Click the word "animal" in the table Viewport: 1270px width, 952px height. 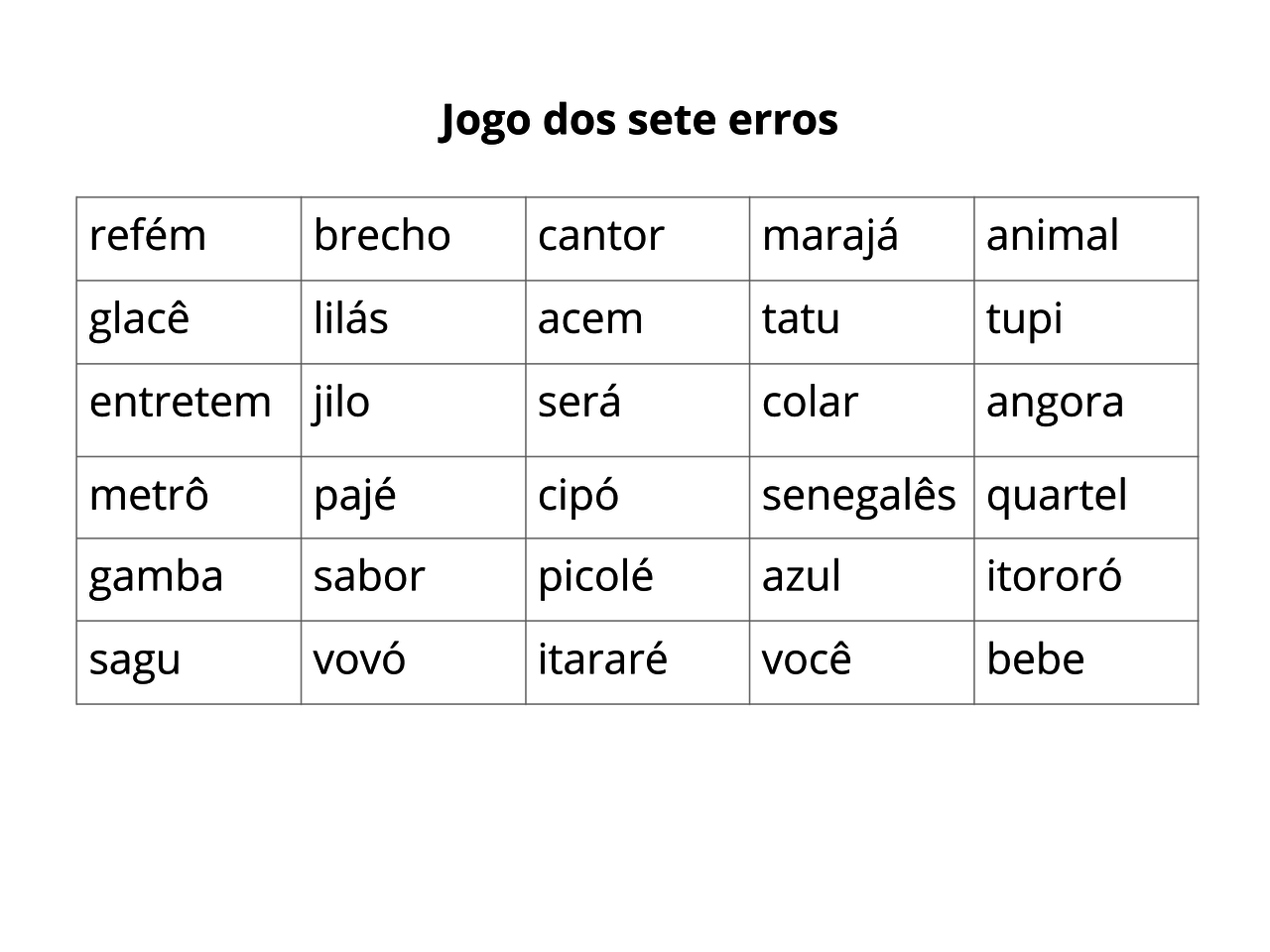[1053, 236]
